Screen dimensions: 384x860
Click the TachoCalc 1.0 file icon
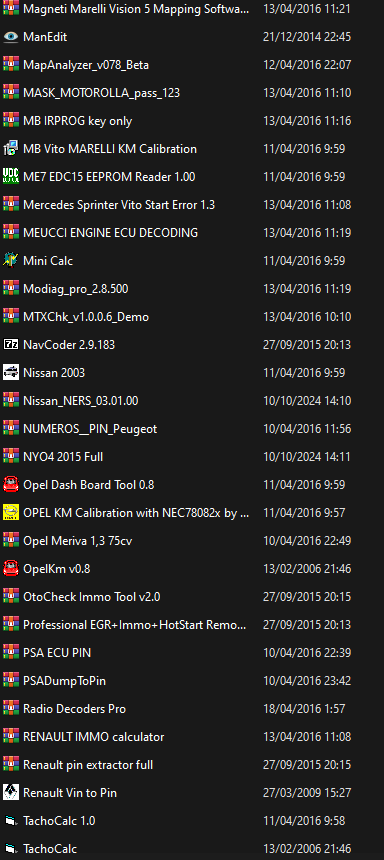pyautogui.click(x=10, y=821)
